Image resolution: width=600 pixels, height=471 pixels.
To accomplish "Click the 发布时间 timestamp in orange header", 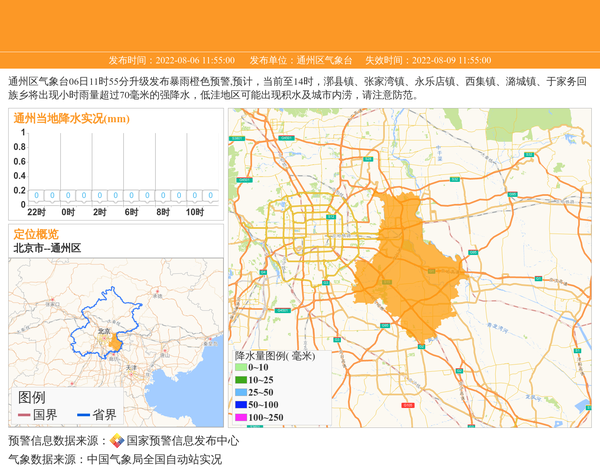I will pos(172,60).
